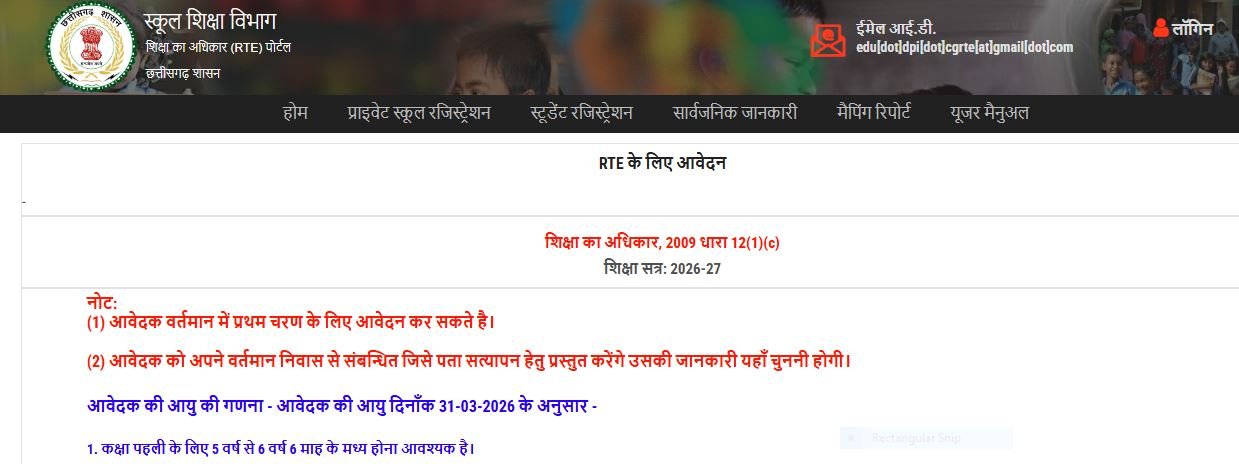
Task: Click the RTE के लिए आवेदन heading
Action: pyautogui.click(x=663, y=163)
